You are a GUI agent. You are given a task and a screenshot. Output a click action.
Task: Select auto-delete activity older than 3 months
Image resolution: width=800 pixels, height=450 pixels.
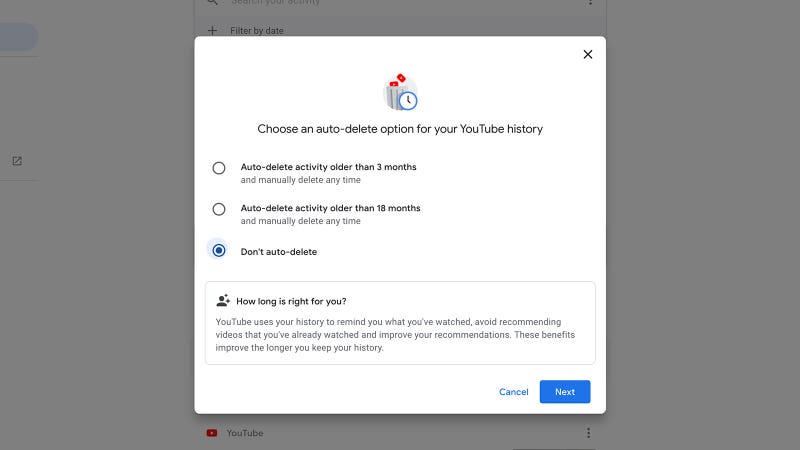(219, 168)
